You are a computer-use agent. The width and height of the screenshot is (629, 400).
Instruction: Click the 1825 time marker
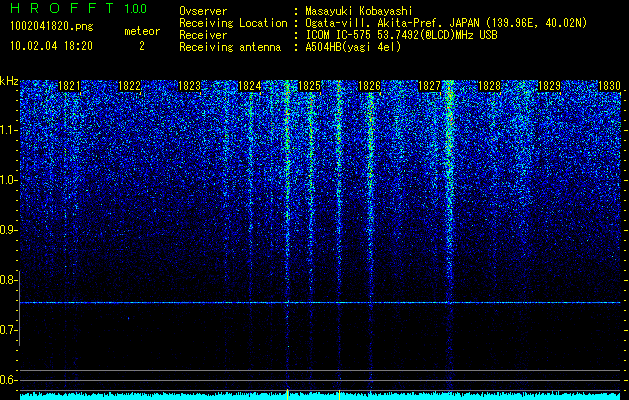coord(309,86)
